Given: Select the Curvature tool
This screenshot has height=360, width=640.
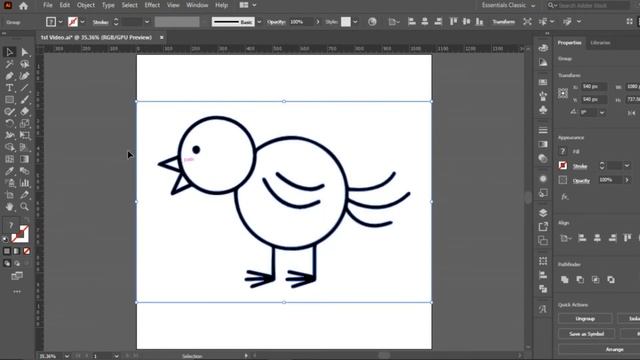Looking at the screenshot, I should tap(24, 76).
